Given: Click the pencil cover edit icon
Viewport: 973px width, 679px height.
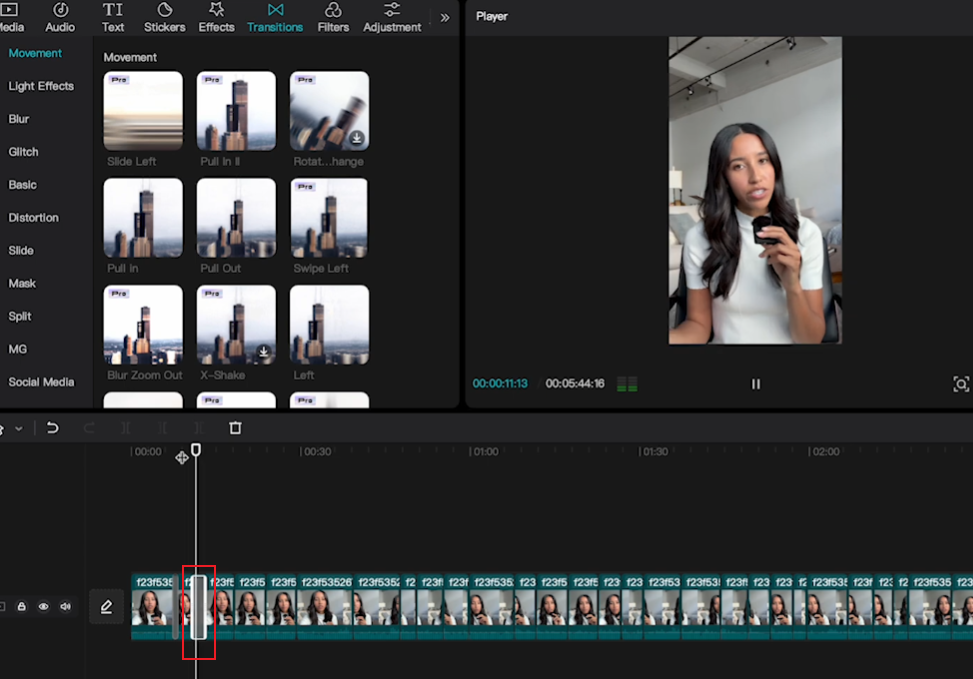Looking at the screenshot, I should coord(107,606).
